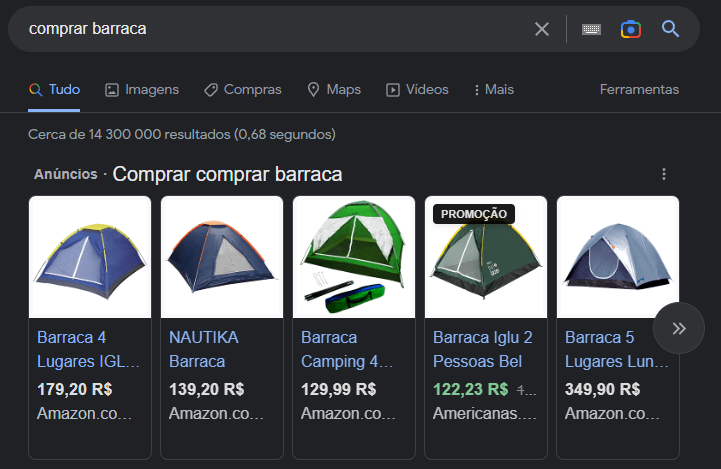Submit search with the magnifying glass icon

click(670, 29)
